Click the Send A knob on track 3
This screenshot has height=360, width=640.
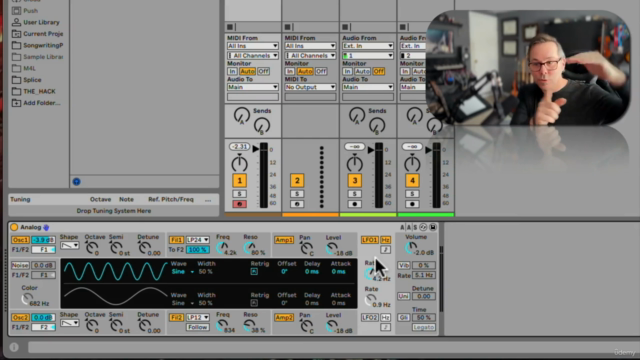click(x=357, y=116)
